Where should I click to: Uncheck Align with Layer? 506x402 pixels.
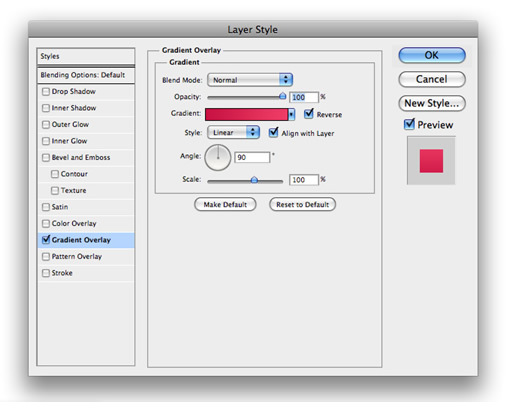(x=273, y=132)
